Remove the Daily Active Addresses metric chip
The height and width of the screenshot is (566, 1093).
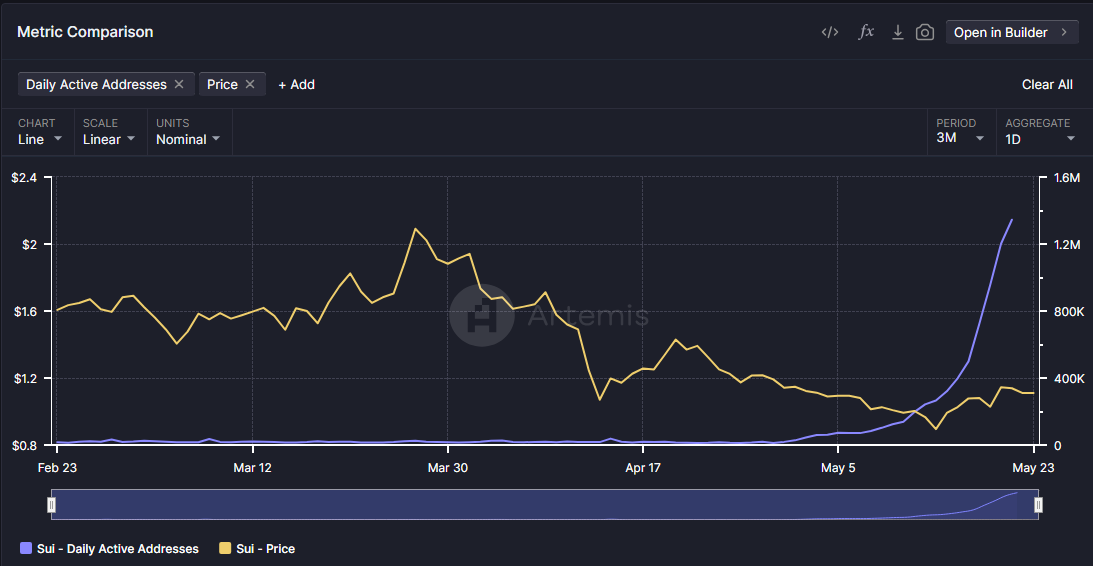point(179,84)
